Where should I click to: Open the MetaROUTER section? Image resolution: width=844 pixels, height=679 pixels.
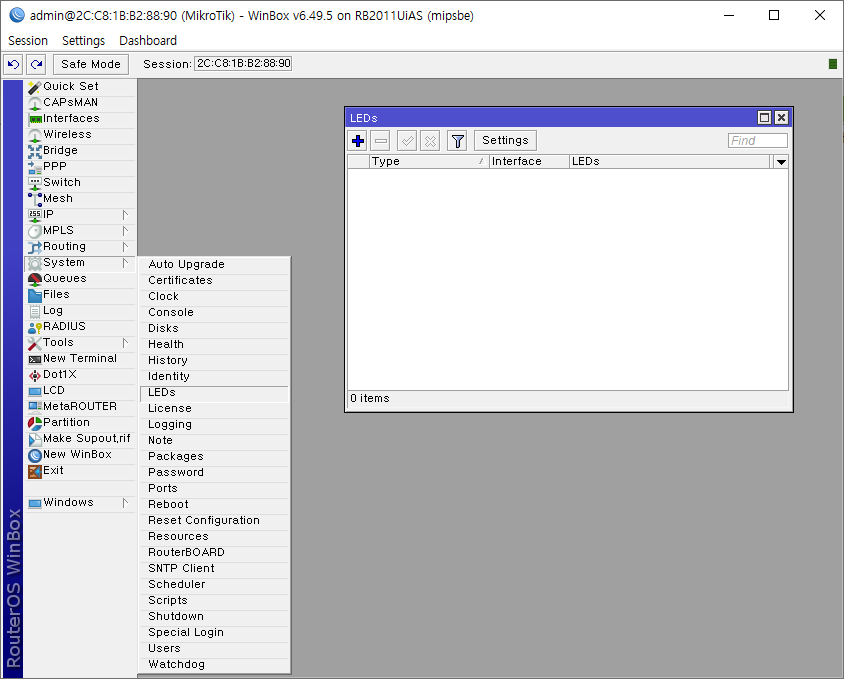click(80, 407)
